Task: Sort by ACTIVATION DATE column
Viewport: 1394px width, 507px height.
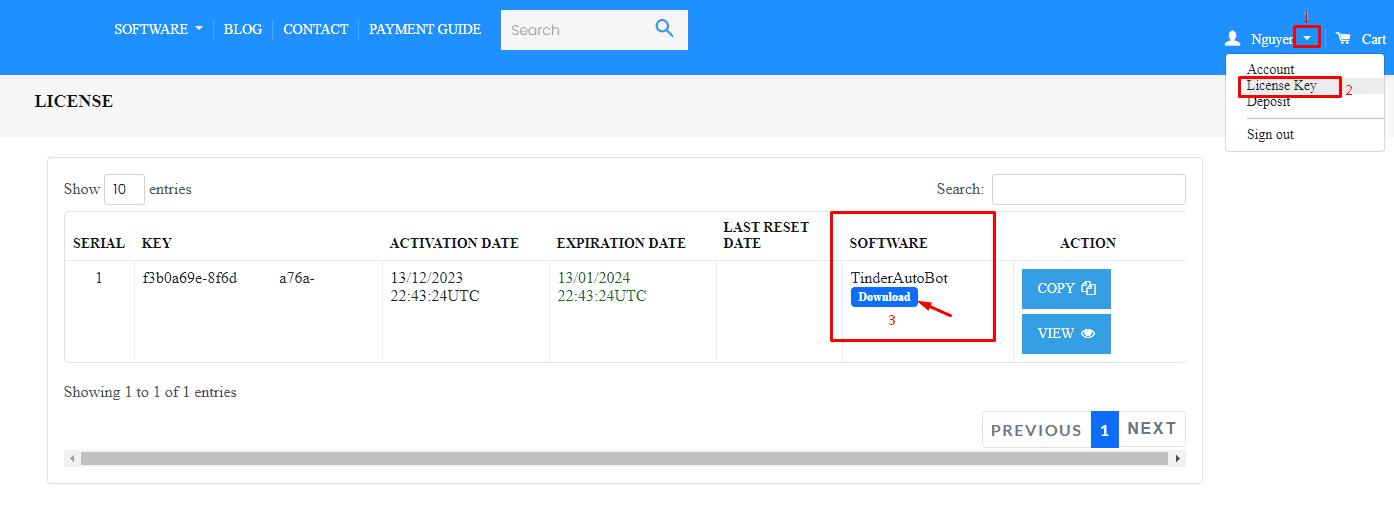Action: 454,243
